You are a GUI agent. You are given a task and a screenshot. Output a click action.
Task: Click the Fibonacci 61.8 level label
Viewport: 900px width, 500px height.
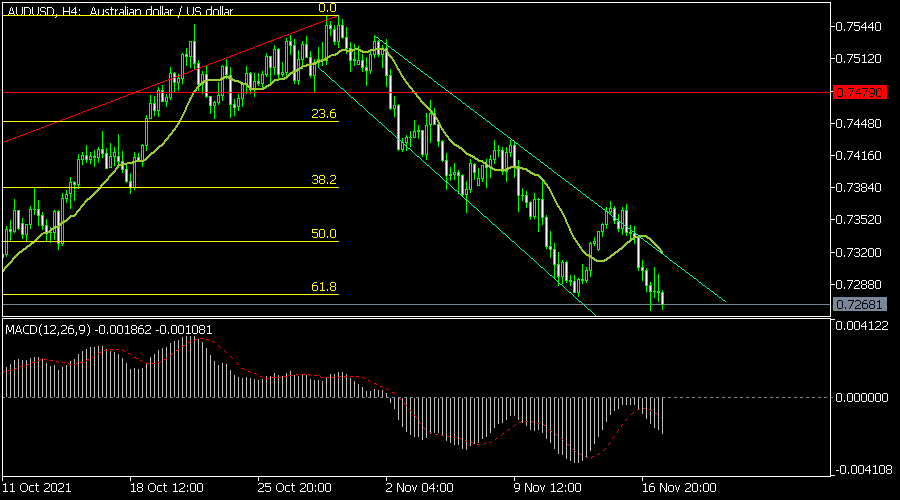324,286
